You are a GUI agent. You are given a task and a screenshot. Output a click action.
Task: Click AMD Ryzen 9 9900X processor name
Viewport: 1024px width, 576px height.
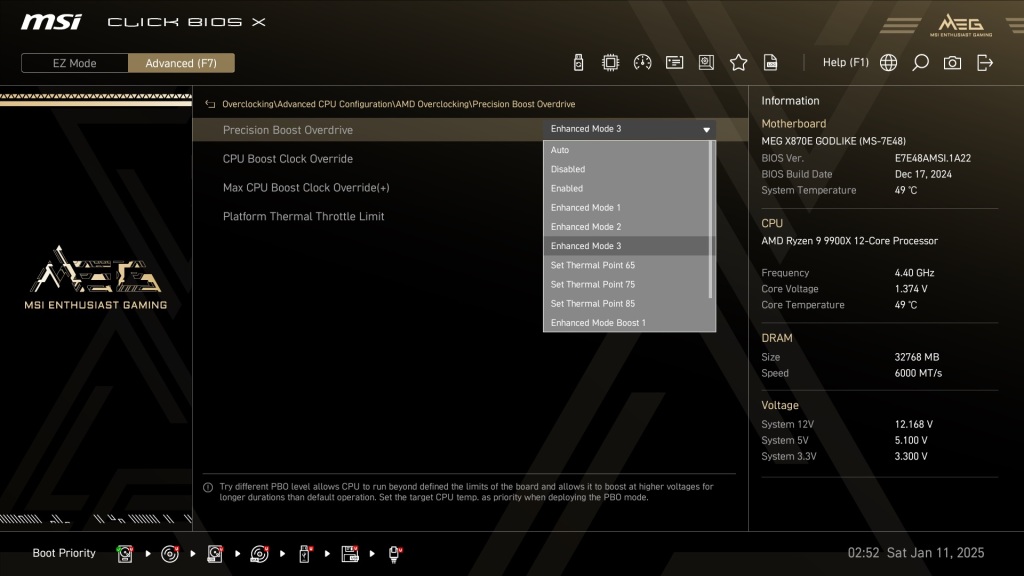[849, 241]
